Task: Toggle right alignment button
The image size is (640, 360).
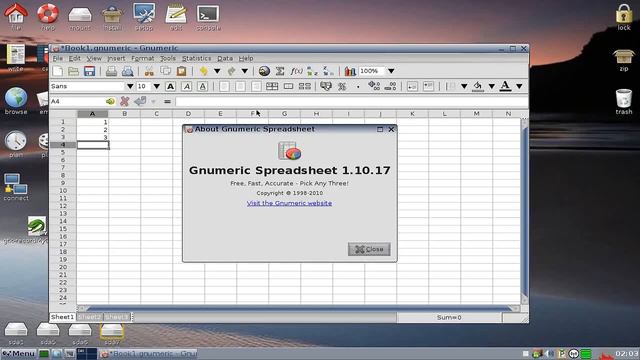Action: [256, 86]
